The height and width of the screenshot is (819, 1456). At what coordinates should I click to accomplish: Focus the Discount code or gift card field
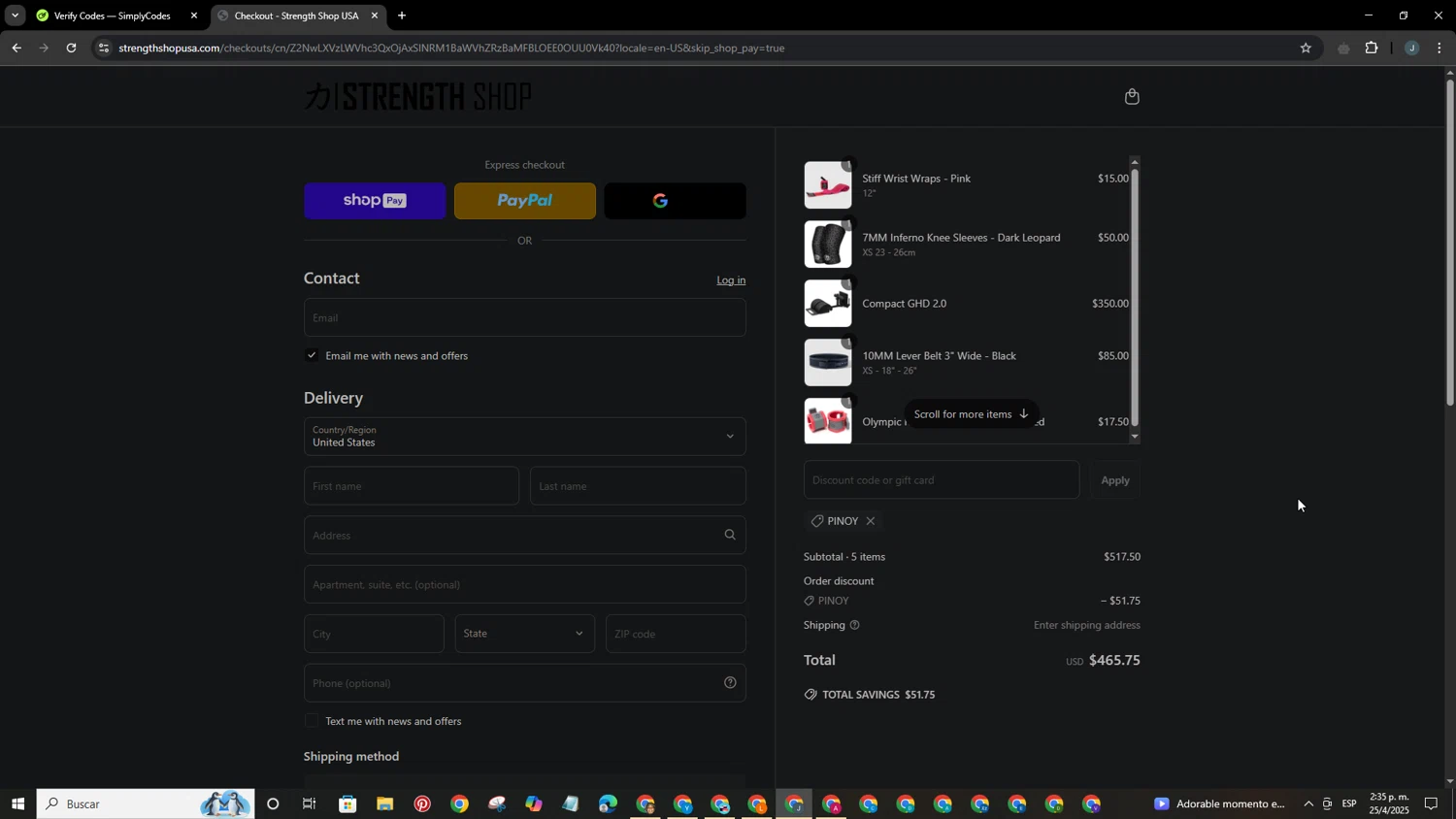942,480
